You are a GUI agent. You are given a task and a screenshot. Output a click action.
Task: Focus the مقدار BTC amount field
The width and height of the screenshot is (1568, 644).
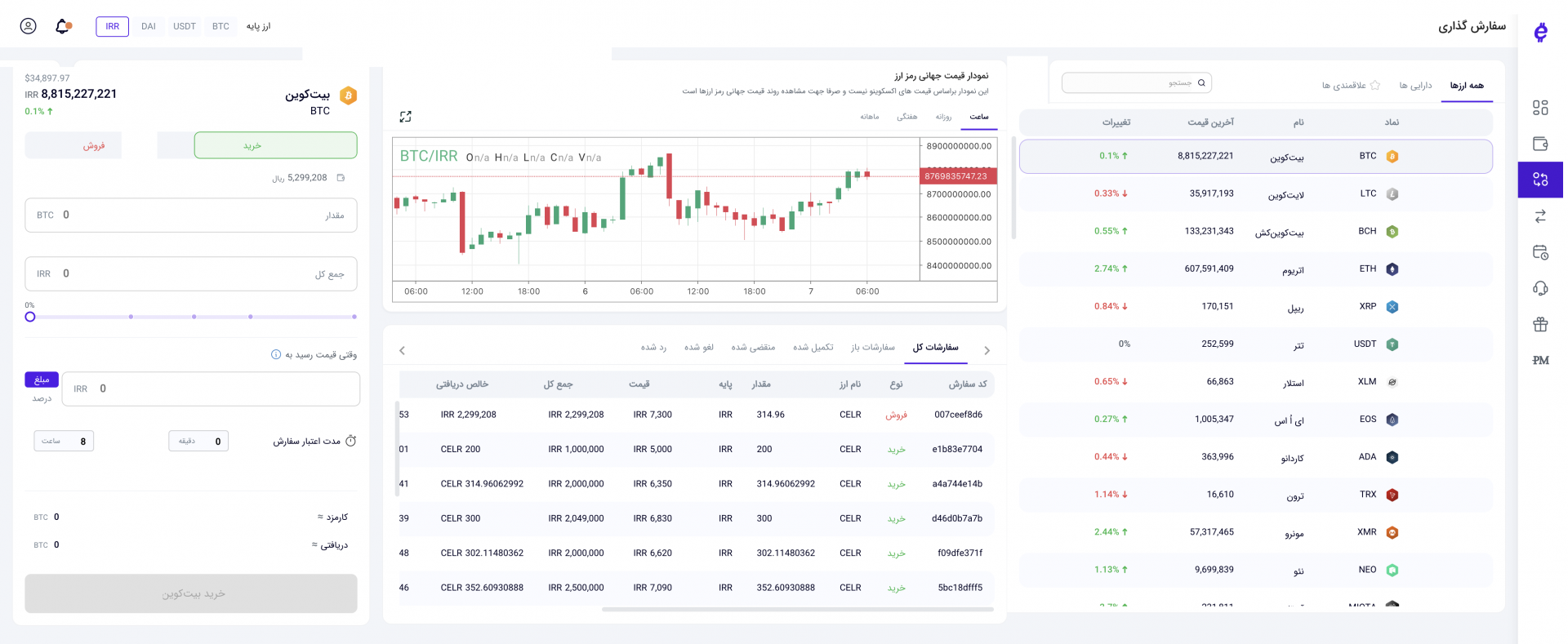(x=191, y=215)
